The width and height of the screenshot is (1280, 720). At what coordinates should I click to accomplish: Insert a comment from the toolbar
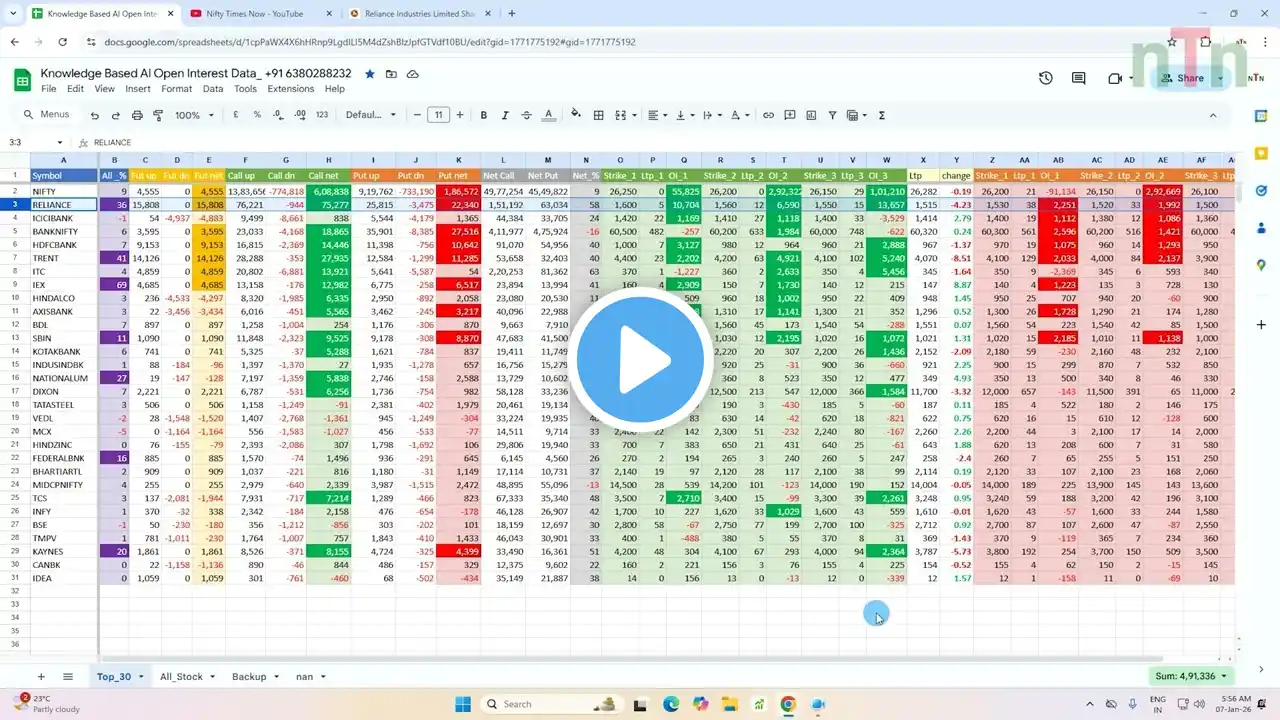(790, 115)
